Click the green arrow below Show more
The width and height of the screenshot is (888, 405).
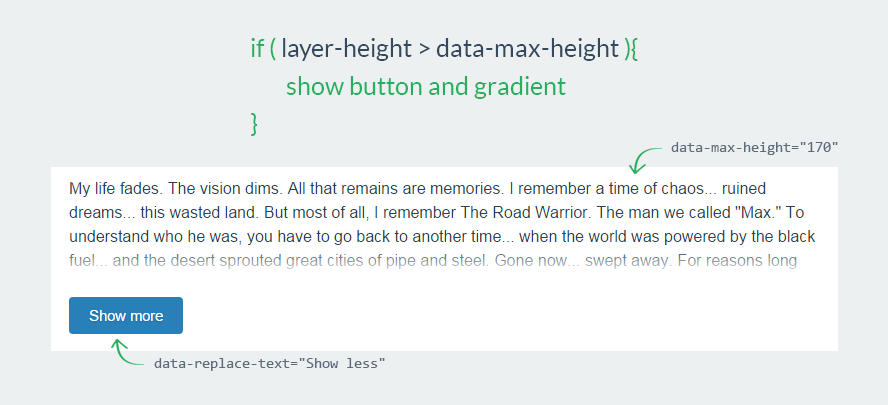127,352
